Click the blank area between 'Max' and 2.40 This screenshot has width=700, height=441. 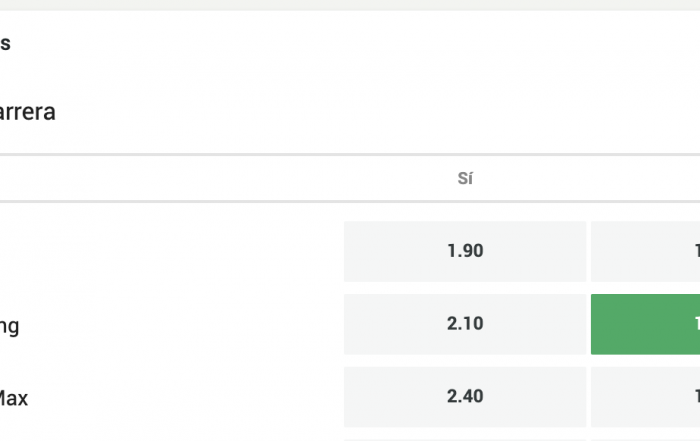pyautogui.click(x=185, y=397)
